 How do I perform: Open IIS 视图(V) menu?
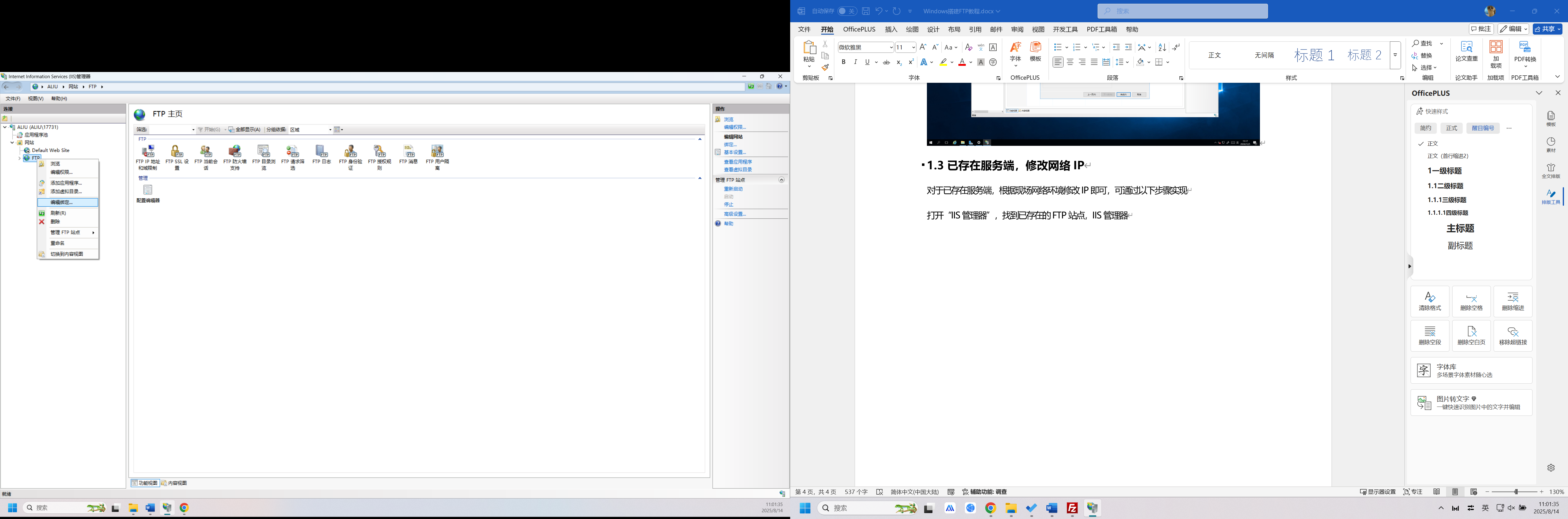point(35,99)
